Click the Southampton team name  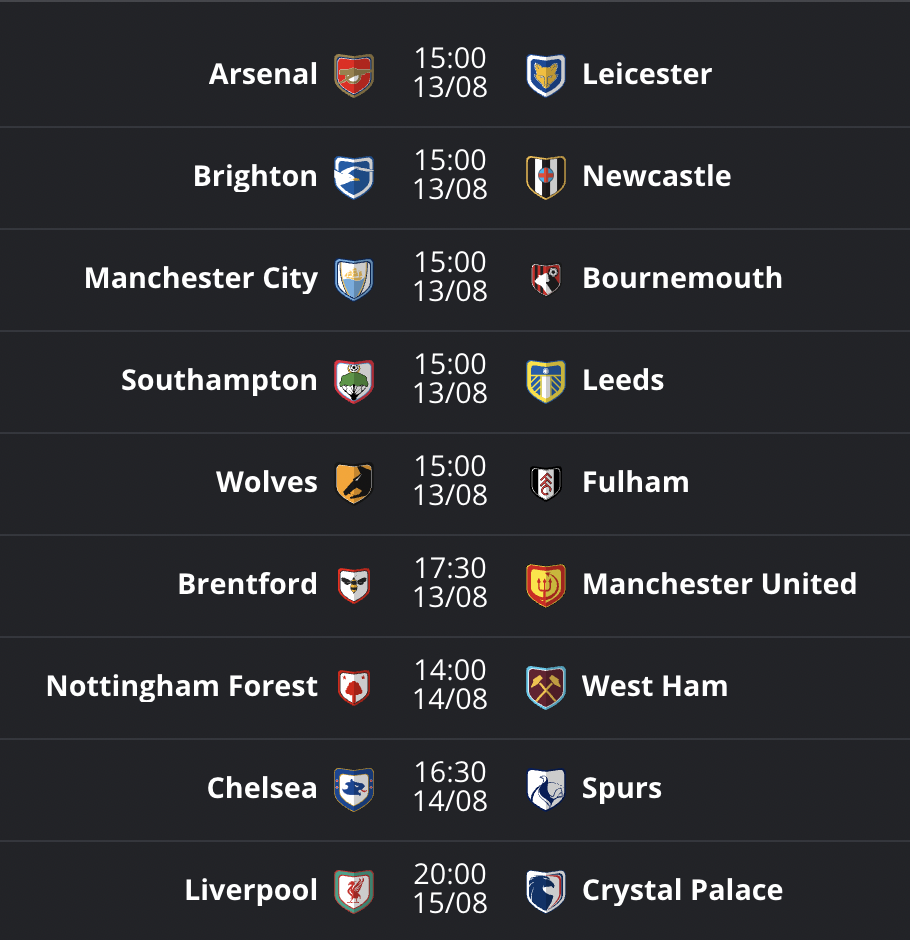click(219, 380)
